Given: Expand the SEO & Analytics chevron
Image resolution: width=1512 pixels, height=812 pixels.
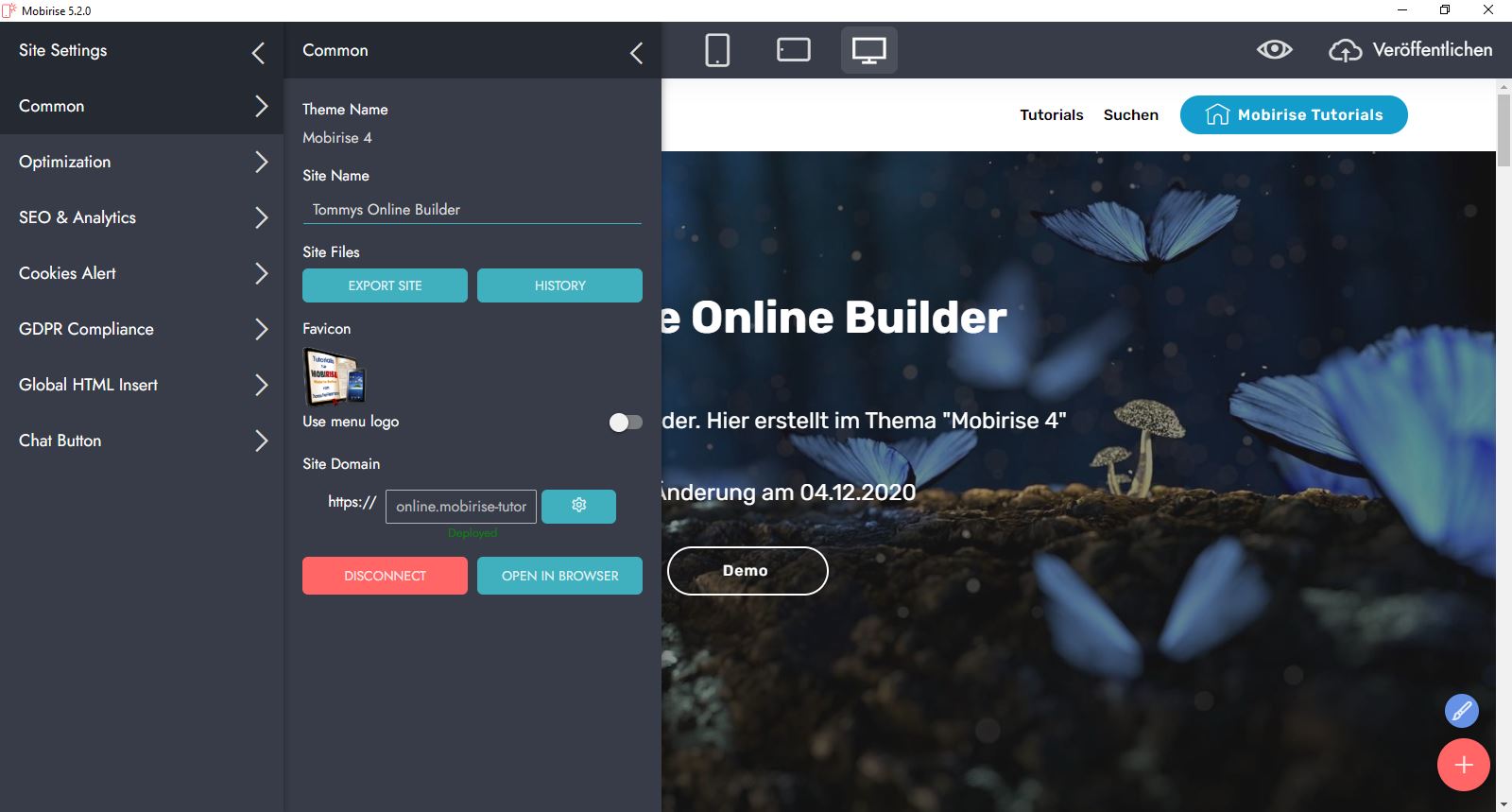Looking at the screenshot, I should coord(262,217).
